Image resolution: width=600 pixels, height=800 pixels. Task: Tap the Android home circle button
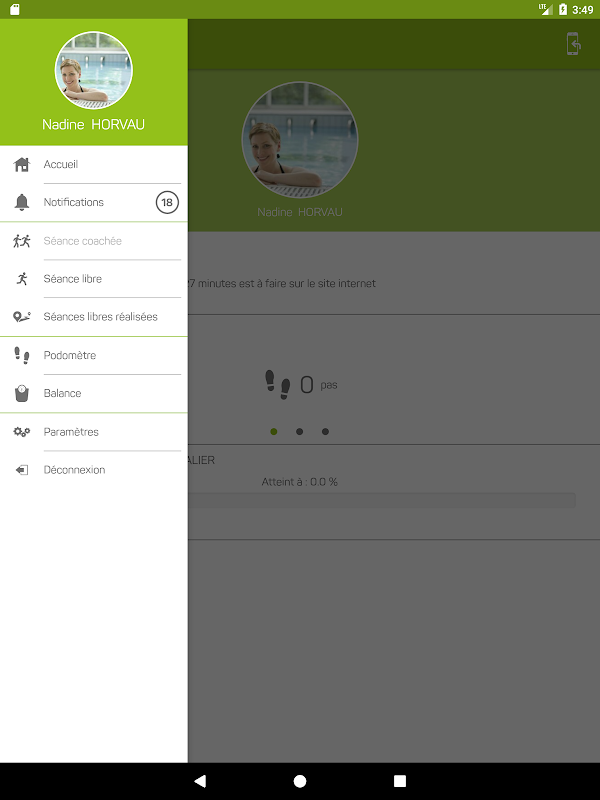pos(300,781)
